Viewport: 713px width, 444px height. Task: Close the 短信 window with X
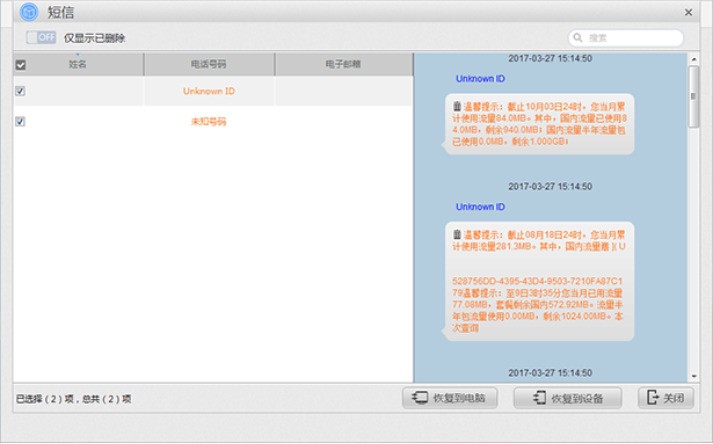pyautogui.click(x=688, y=12)
